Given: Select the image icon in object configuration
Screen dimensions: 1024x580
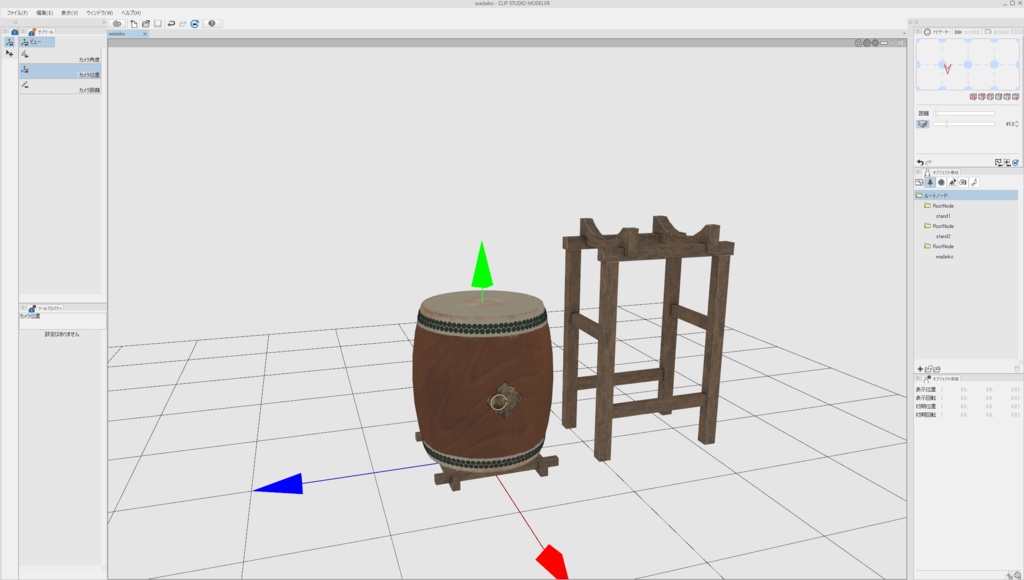Looking at the screenshot, I should pos(920,182).
